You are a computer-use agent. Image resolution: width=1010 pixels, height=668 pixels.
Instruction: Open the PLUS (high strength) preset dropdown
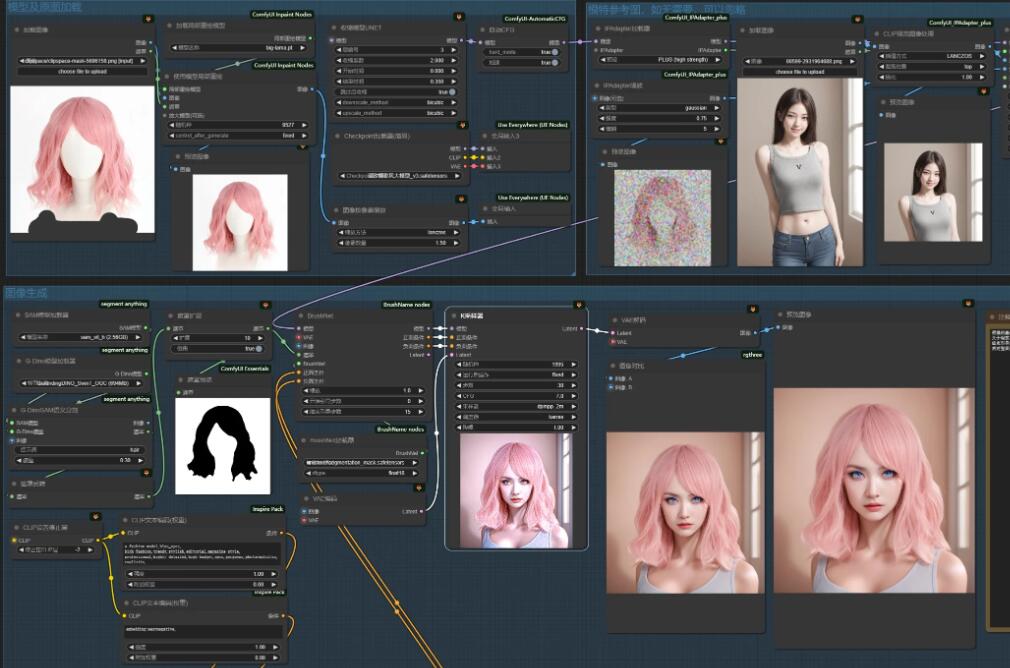[x=660, y=60]
